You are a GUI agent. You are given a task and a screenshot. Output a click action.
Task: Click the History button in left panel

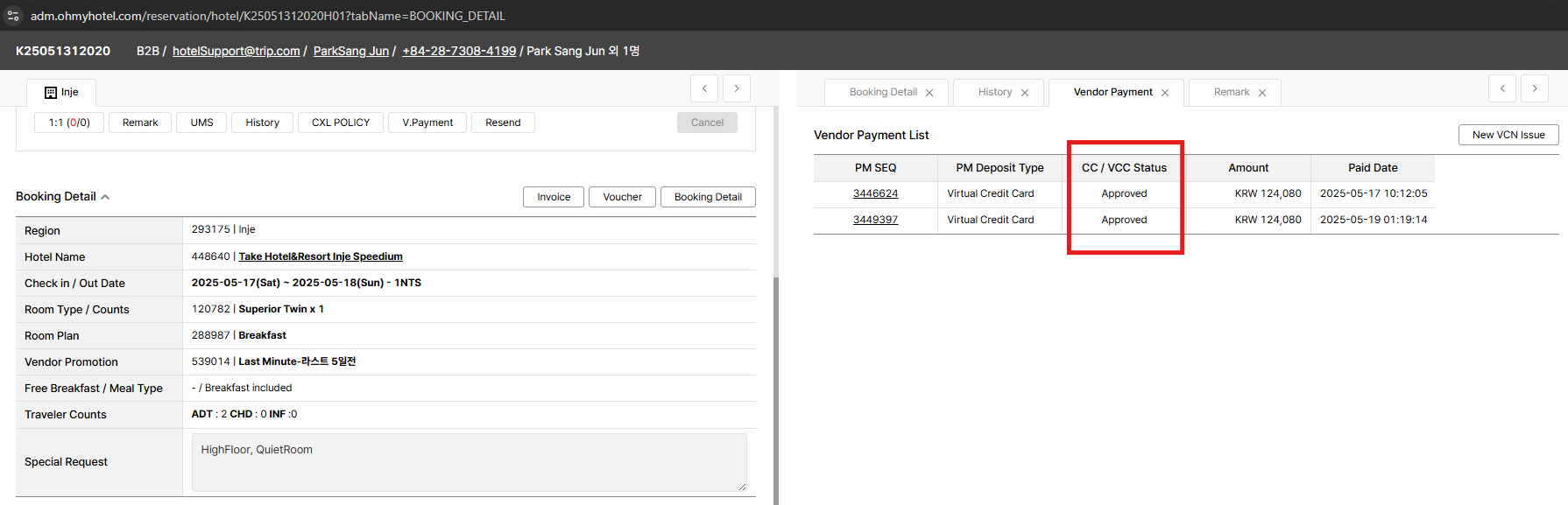[262, 123]
